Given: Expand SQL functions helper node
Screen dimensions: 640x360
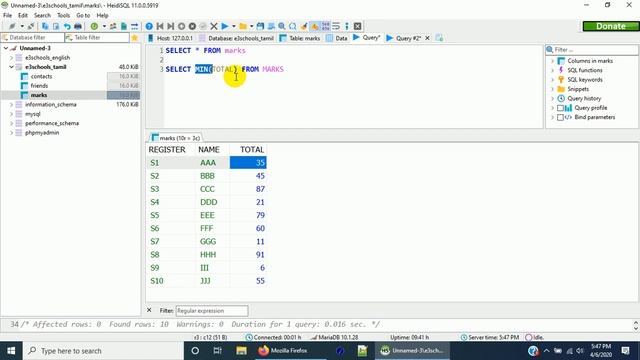Looking at the screenshot, I should [x=553, y=70].
